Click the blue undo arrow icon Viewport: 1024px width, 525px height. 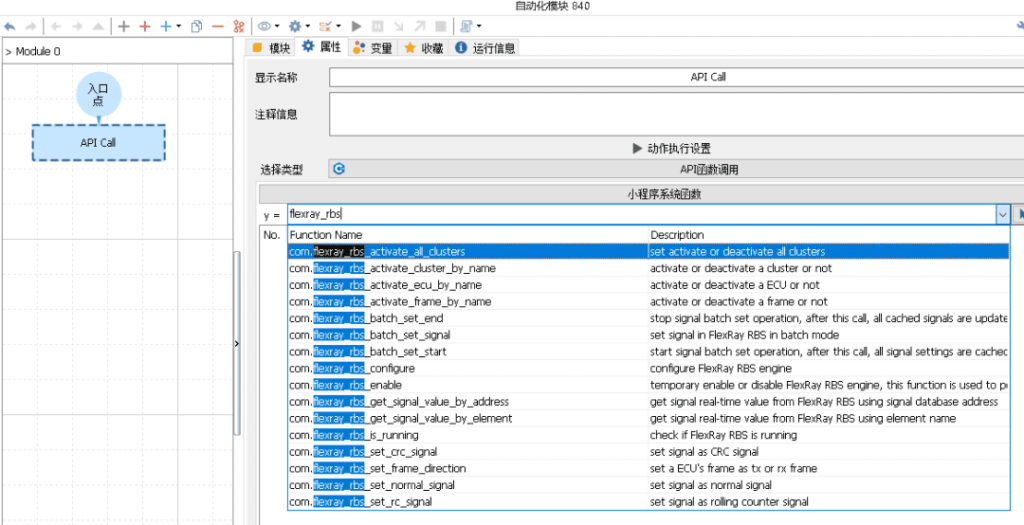pos(10,26)
